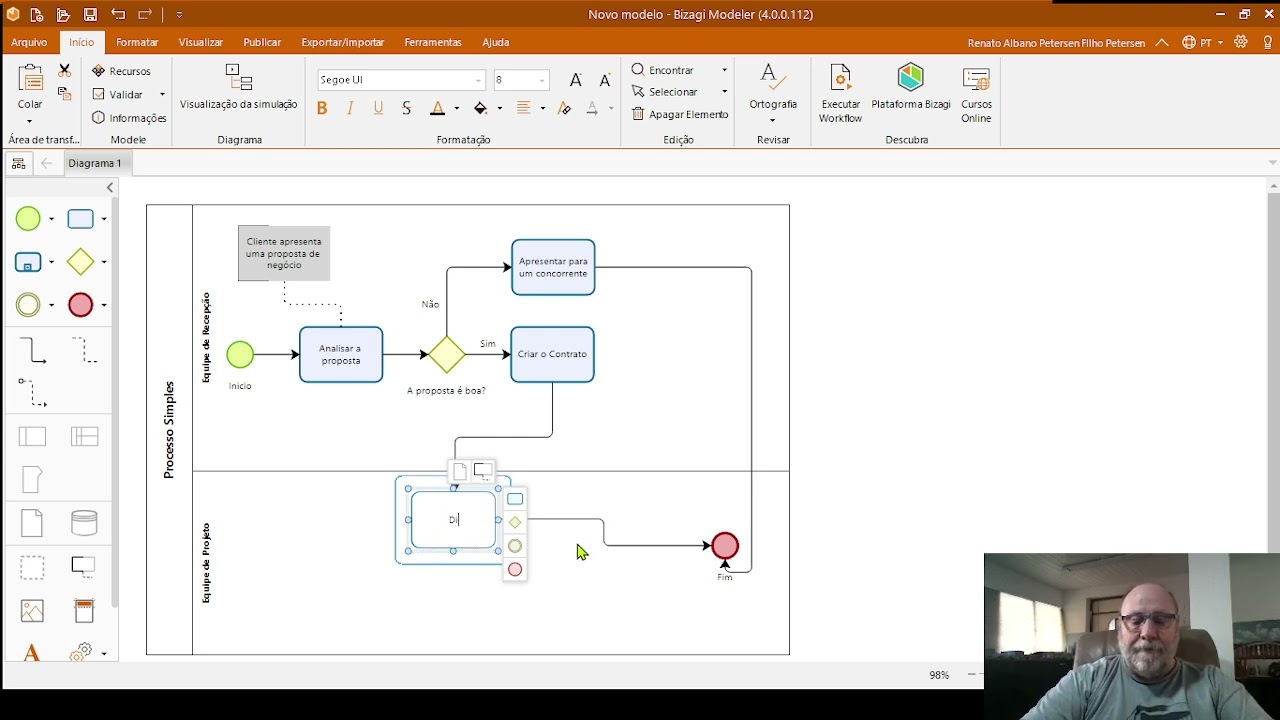
Task: Open Plataforma Bizagi
Action: (911, 87)
